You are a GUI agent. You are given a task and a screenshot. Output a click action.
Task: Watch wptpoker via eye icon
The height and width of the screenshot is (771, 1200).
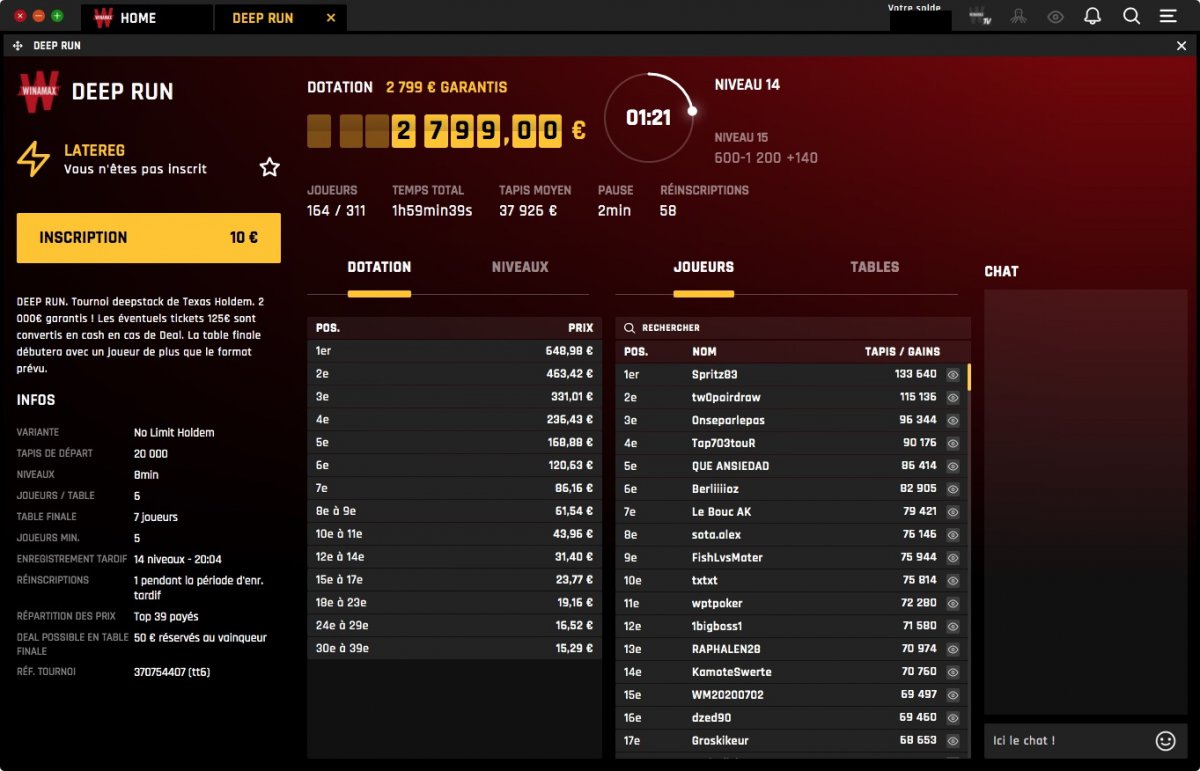[953, 603]
